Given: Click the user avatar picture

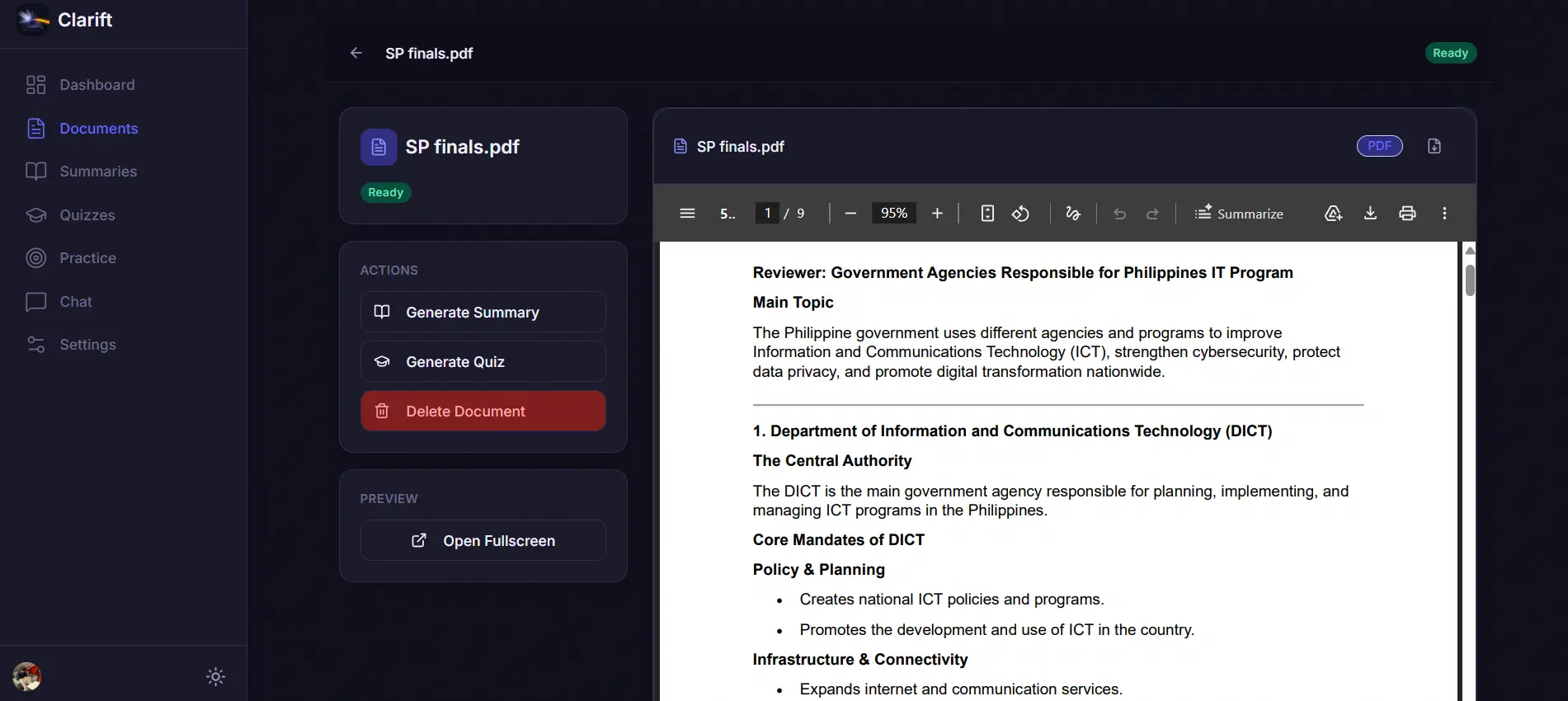Looking at the screenshot, I should pos(27,677).
